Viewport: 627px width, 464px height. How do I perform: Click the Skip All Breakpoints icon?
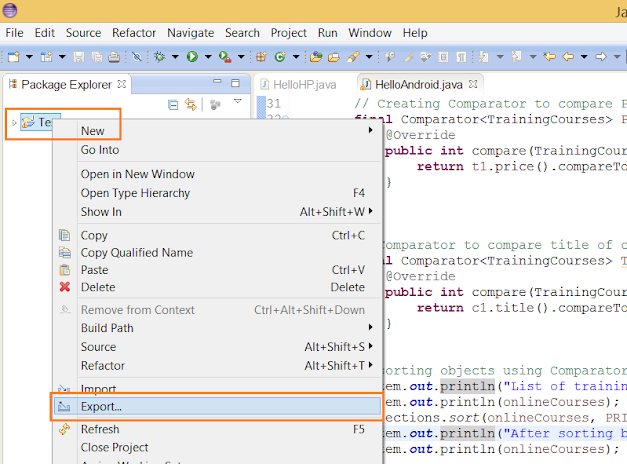coord(137,57)
